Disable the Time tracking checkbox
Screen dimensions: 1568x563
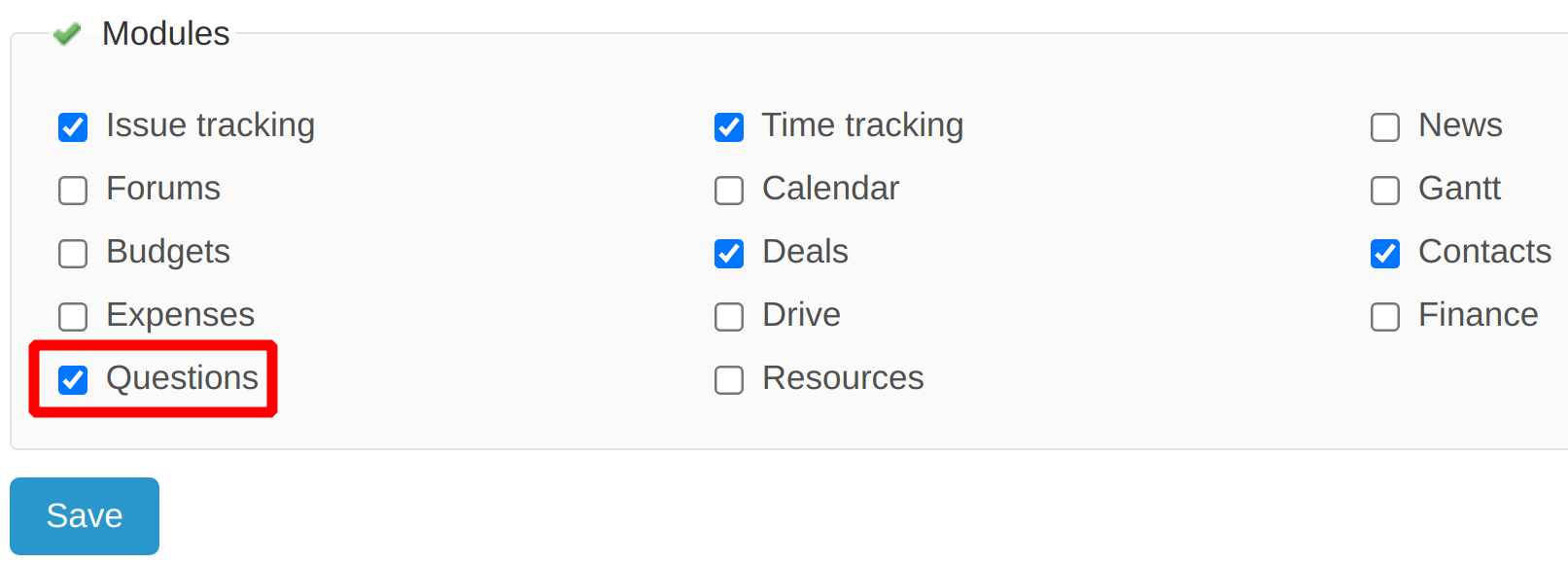[x=729, y=127]
